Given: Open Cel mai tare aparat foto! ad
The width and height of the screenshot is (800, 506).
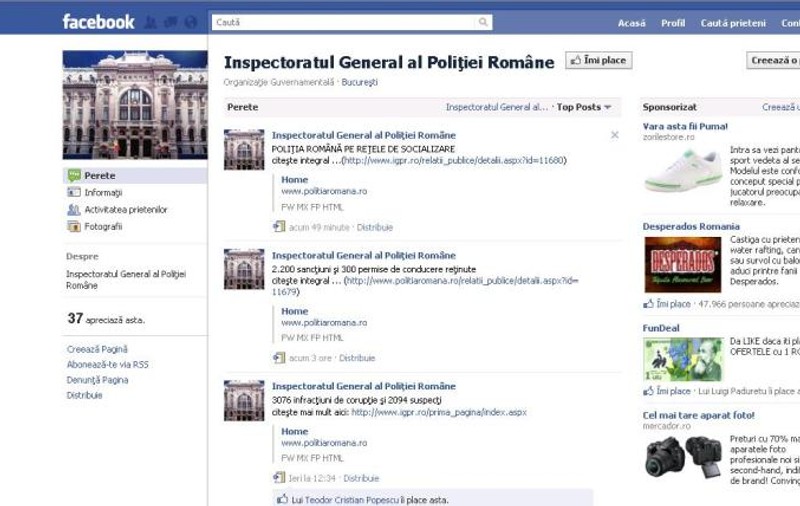Looking at the screenshot, I should pyautogui.click(x=698, y=415).
